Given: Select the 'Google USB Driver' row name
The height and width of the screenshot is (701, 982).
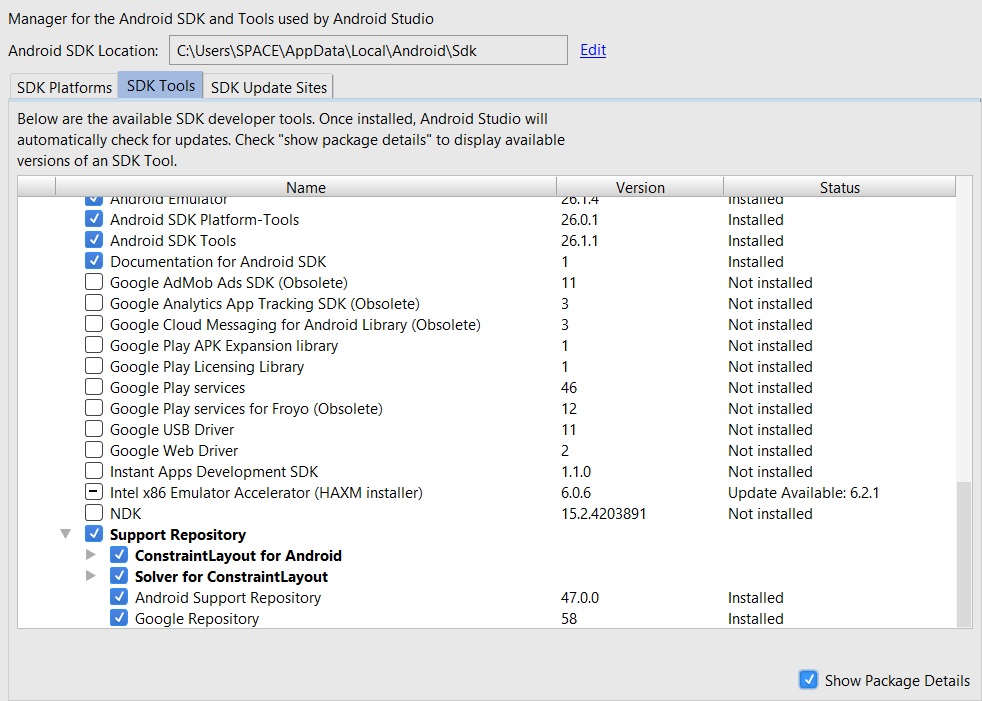Looking at the screenshot, I should tap(172, 430).
